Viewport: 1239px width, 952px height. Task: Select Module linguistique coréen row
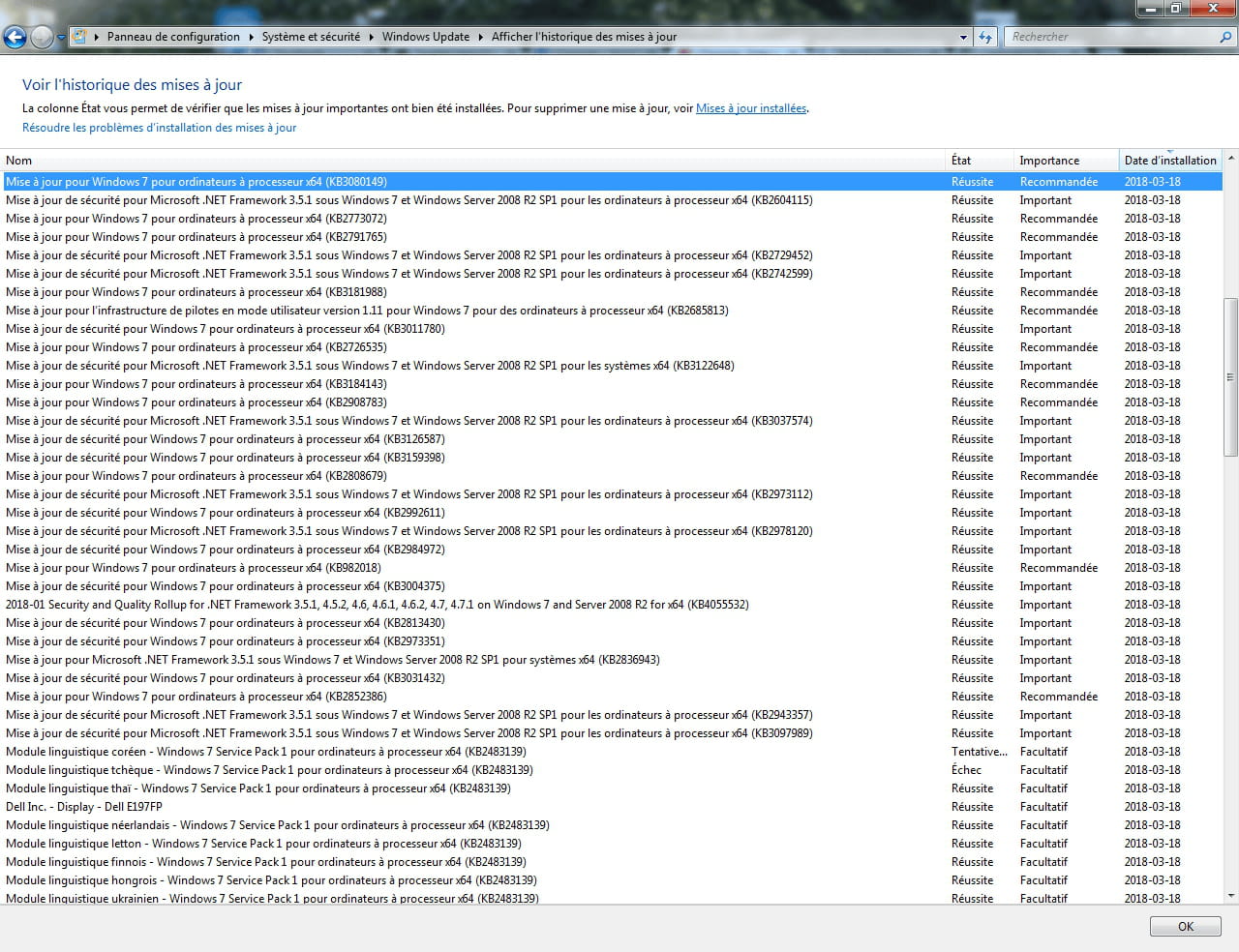(x=612, y=752)
